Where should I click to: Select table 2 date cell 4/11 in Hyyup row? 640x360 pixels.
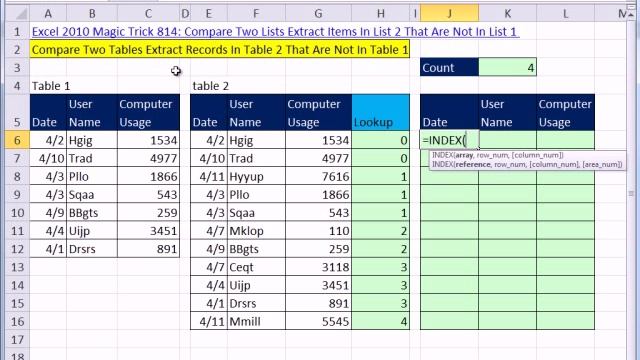point(209,176)
